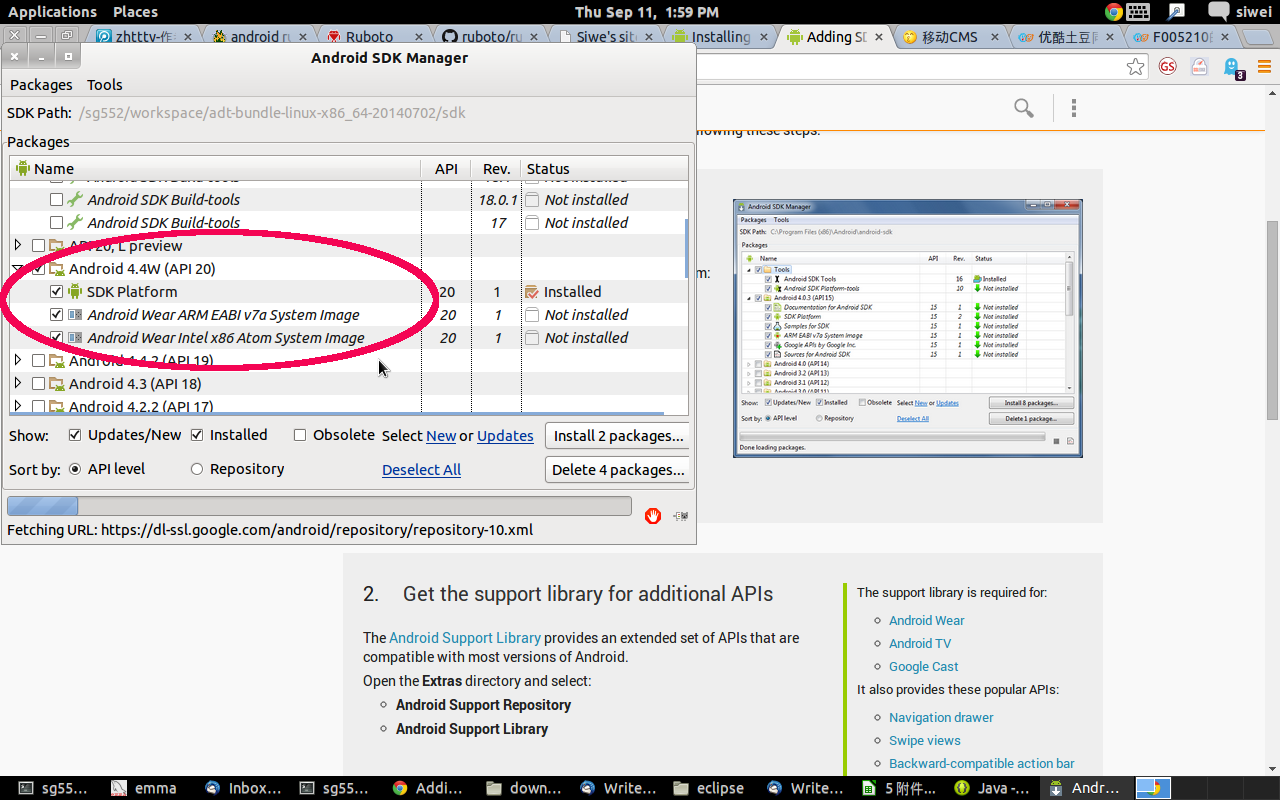The width and height of the screenshot is (1280, 800).
Task: Click the key icon in the top panel
Action: coord(1175,12)
